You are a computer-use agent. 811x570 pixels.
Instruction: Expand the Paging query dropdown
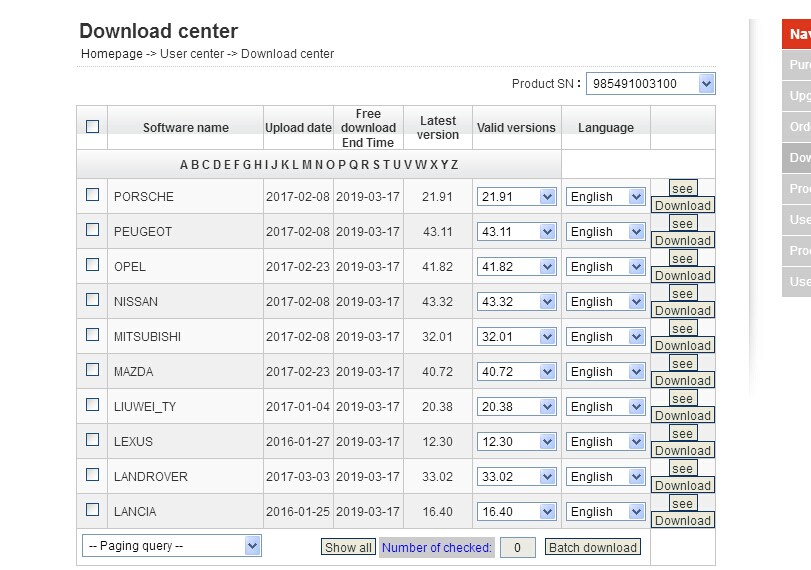tap(172, 546)
